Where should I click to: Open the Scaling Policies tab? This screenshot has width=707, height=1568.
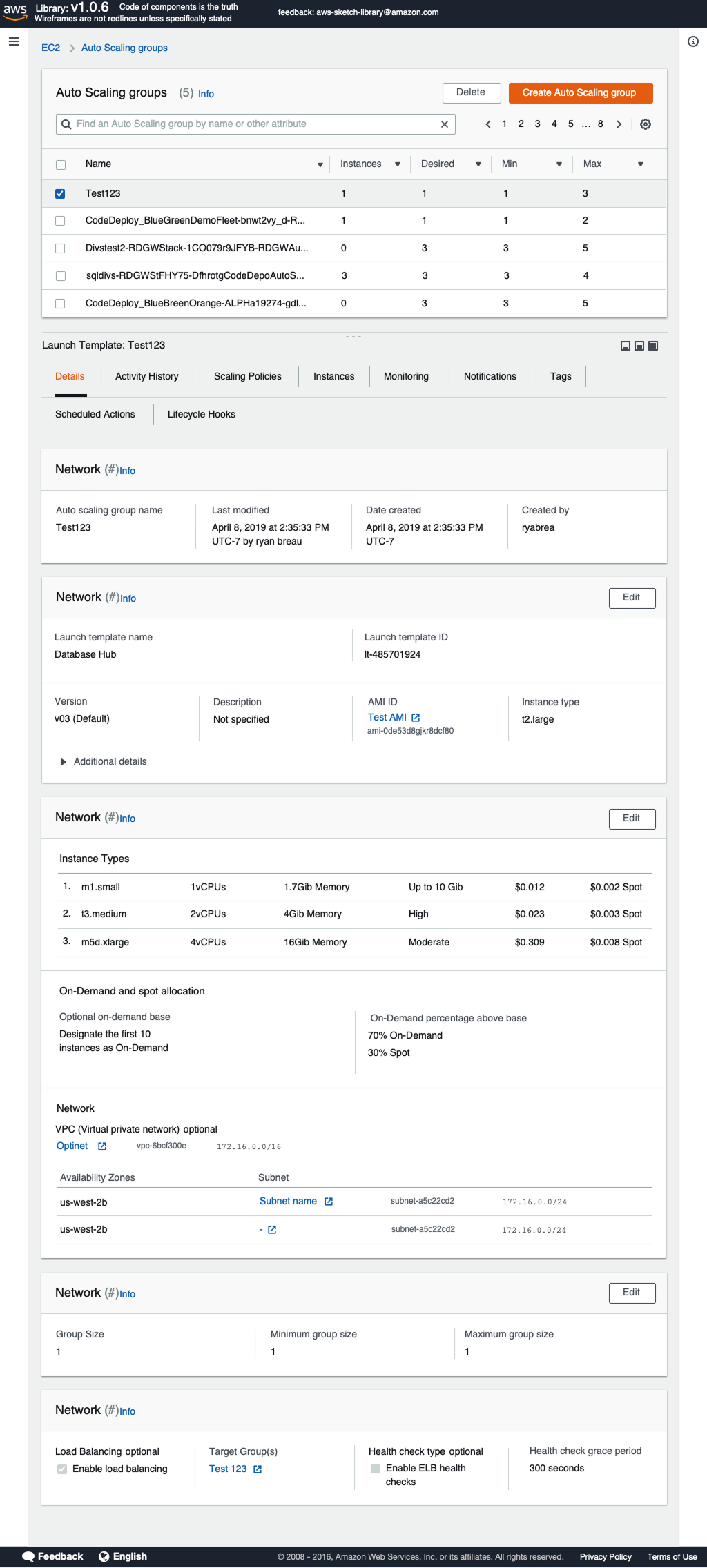tap(248, 377)
